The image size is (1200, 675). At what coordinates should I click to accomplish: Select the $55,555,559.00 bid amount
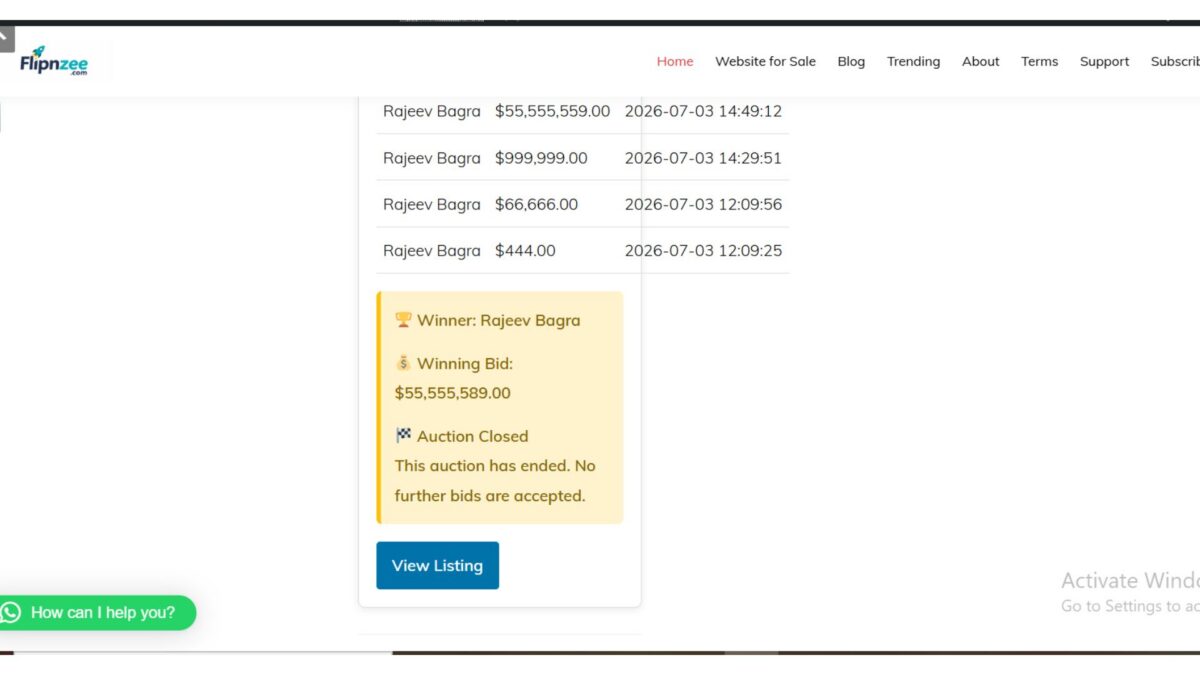pyautogui.click(x=552, y=111)
